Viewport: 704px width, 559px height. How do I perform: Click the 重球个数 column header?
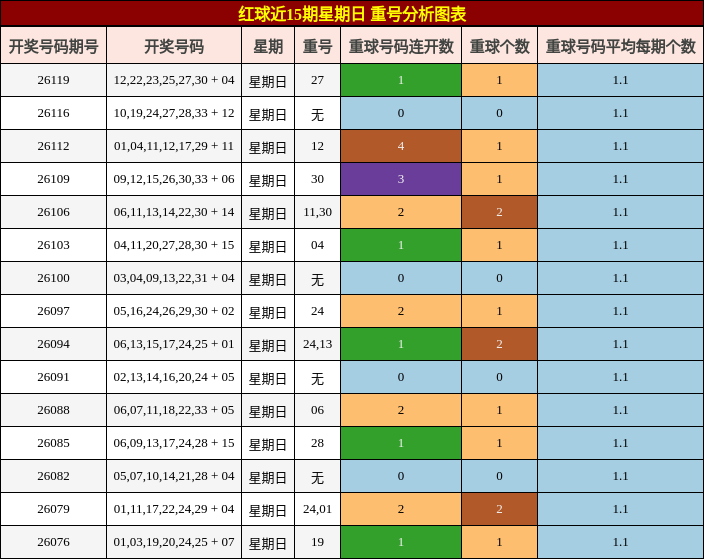499,46
